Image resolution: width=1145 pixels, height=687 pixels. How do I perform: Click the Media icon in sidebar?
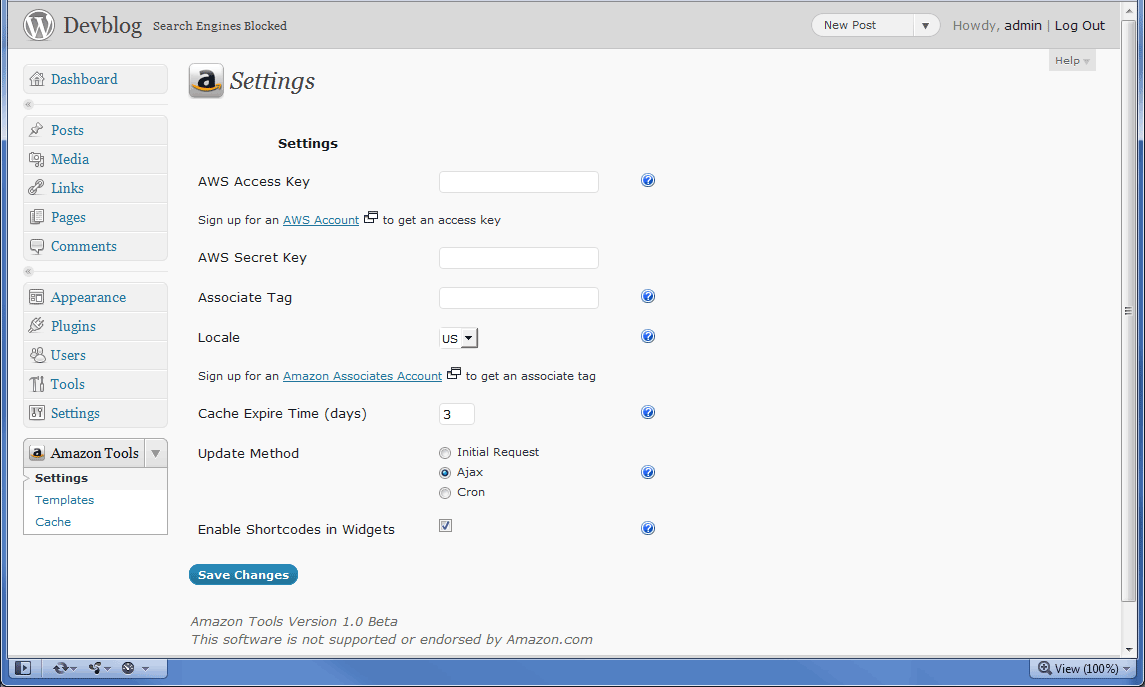pos(37,159)
